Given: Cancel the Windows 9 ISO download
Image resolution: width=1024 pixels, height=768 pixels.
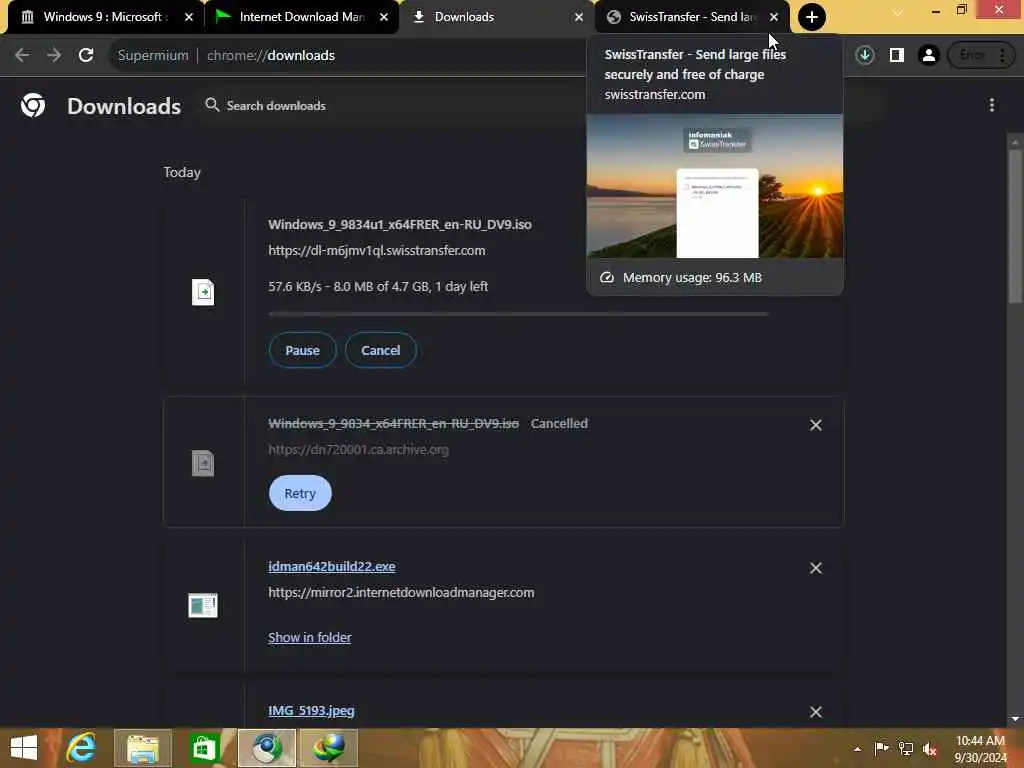Looking at the screenshot, I should [381, 350].
